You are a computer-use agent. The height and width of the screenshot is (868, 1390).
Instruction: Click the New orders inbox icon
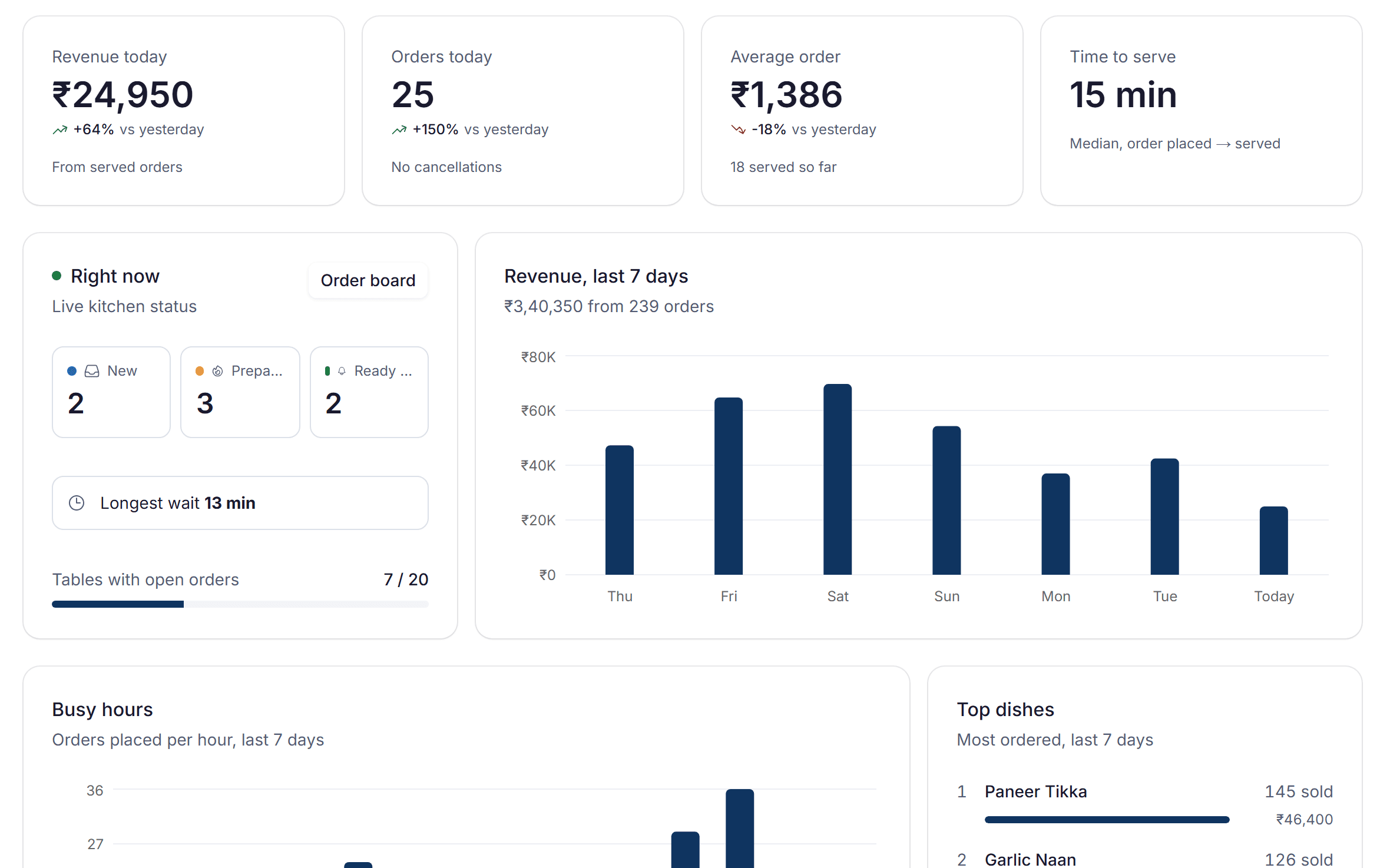[92, 371]
